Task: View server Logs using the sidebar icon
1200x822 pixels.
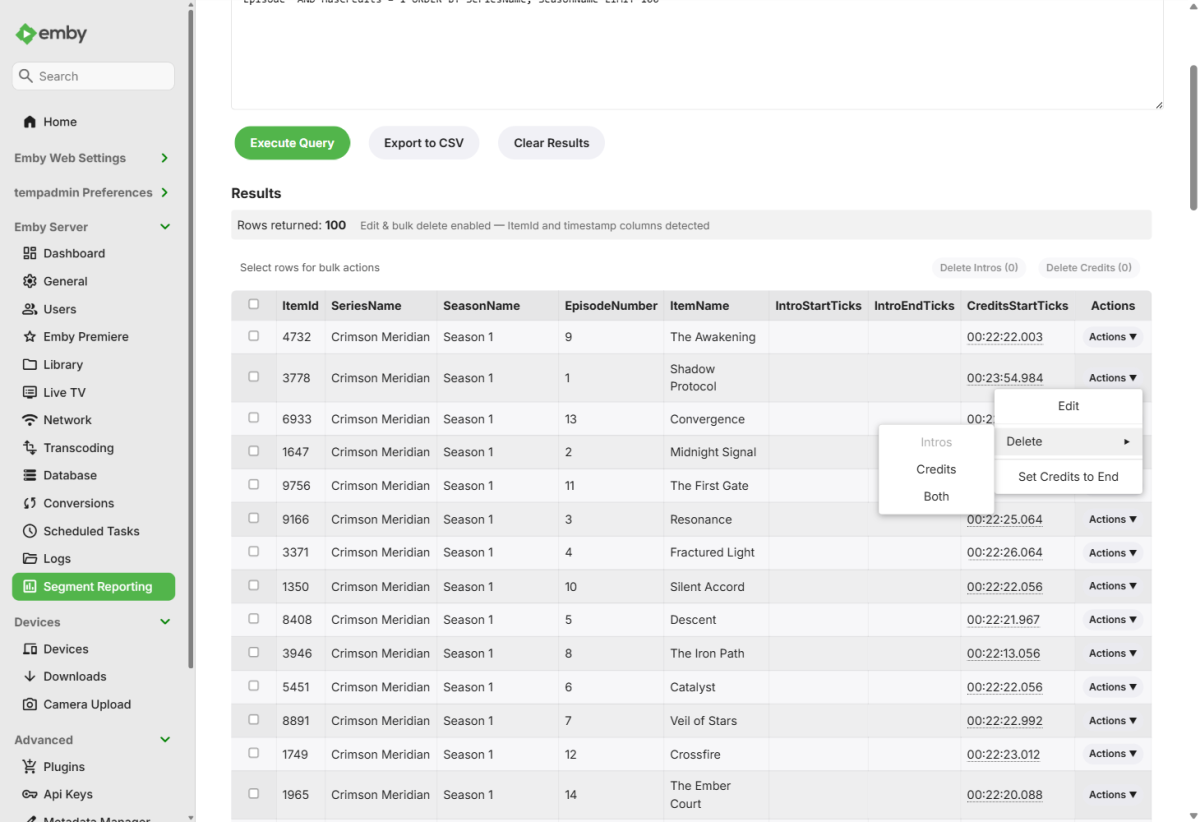Action: [x=30, y=559]
